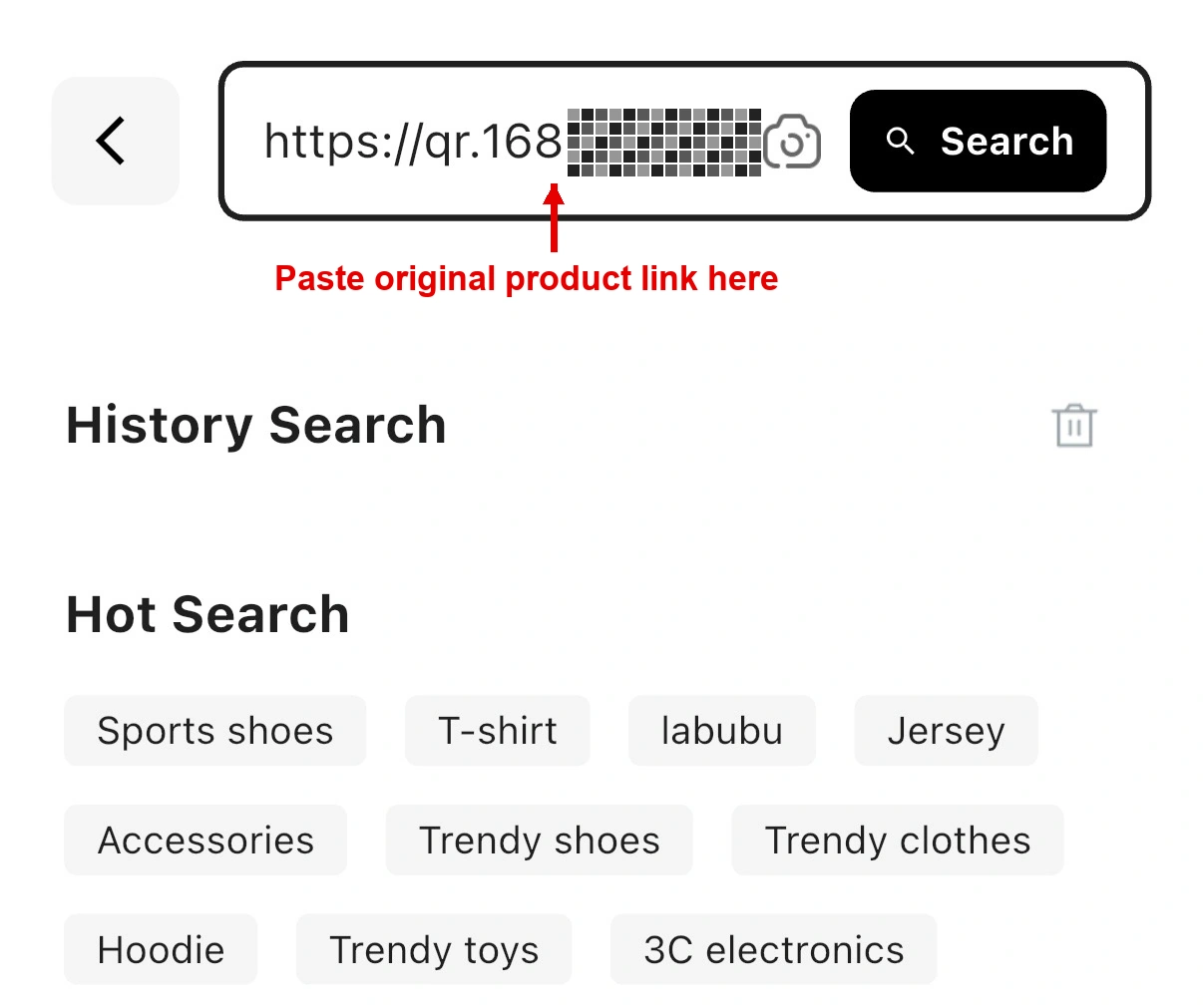The width and height of the screenshot is (1203, 1008).
Task: Tap the Trendy clothes tag
Action: point(898,840)
